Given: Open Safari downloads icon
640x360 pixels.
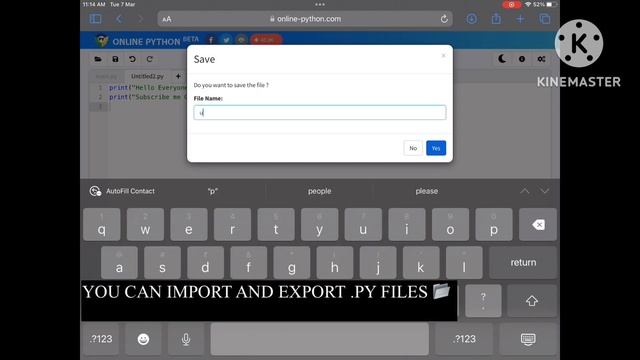Looking at the screenshot, I should click(471, 19).
